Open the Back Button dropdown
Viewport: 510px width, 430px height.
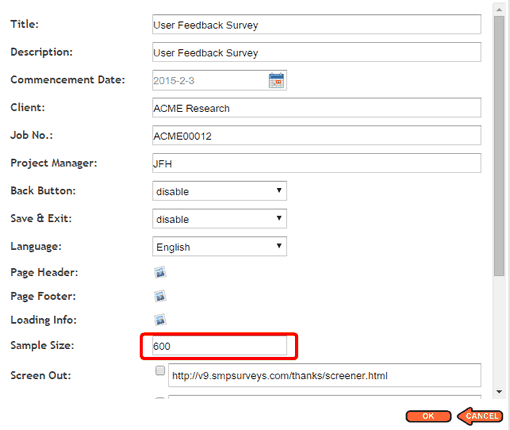(x=219, y=191)
